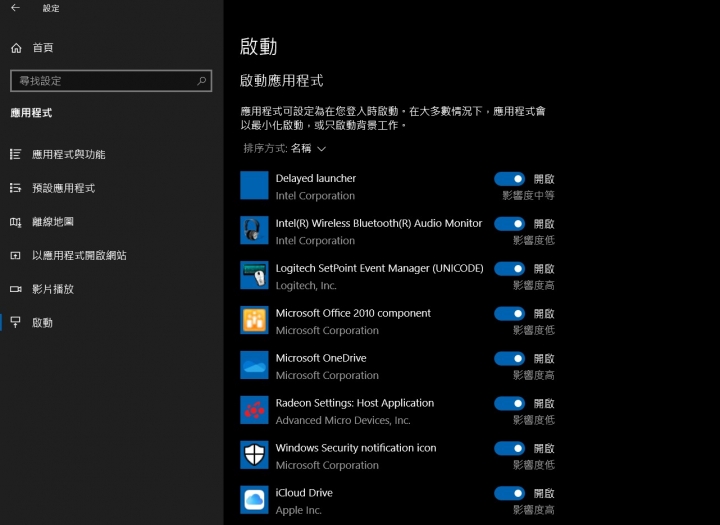Click the Logitech SetPoint mouse icon
The height and width of the screenshot is (525, 720).
coord(254,275)
